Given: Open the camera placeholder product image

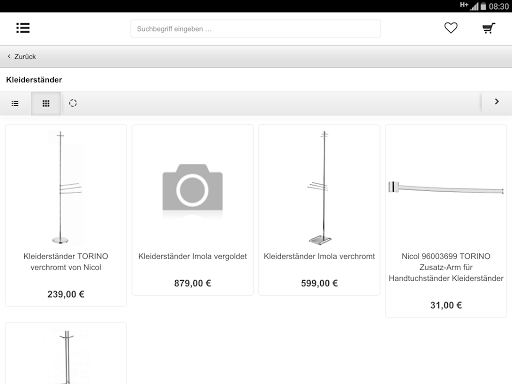Looking at the screenshot, I should click(193, 188).
